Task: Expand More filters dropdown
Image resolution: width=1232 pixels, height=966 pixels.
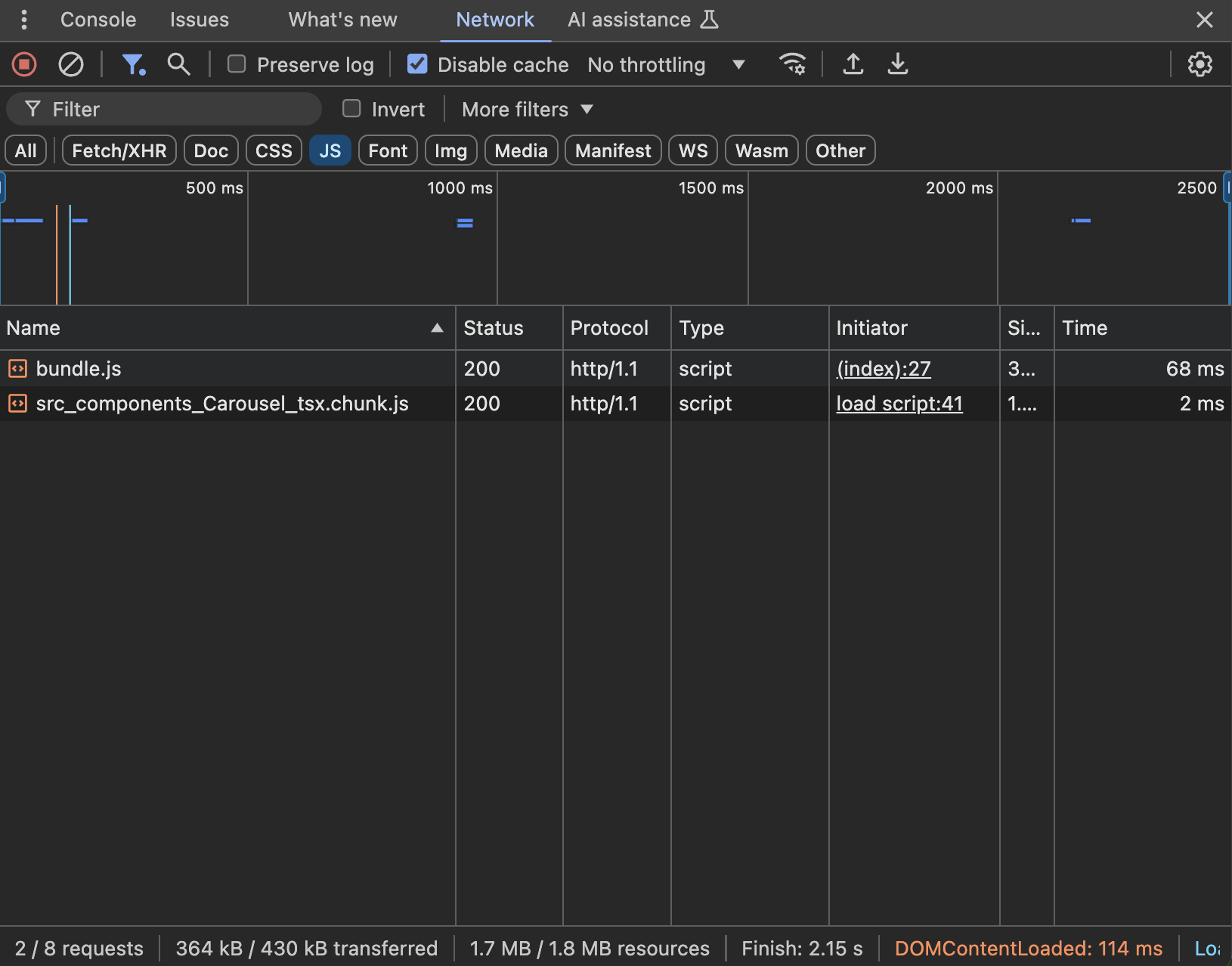Action: (x=527, y=110)
